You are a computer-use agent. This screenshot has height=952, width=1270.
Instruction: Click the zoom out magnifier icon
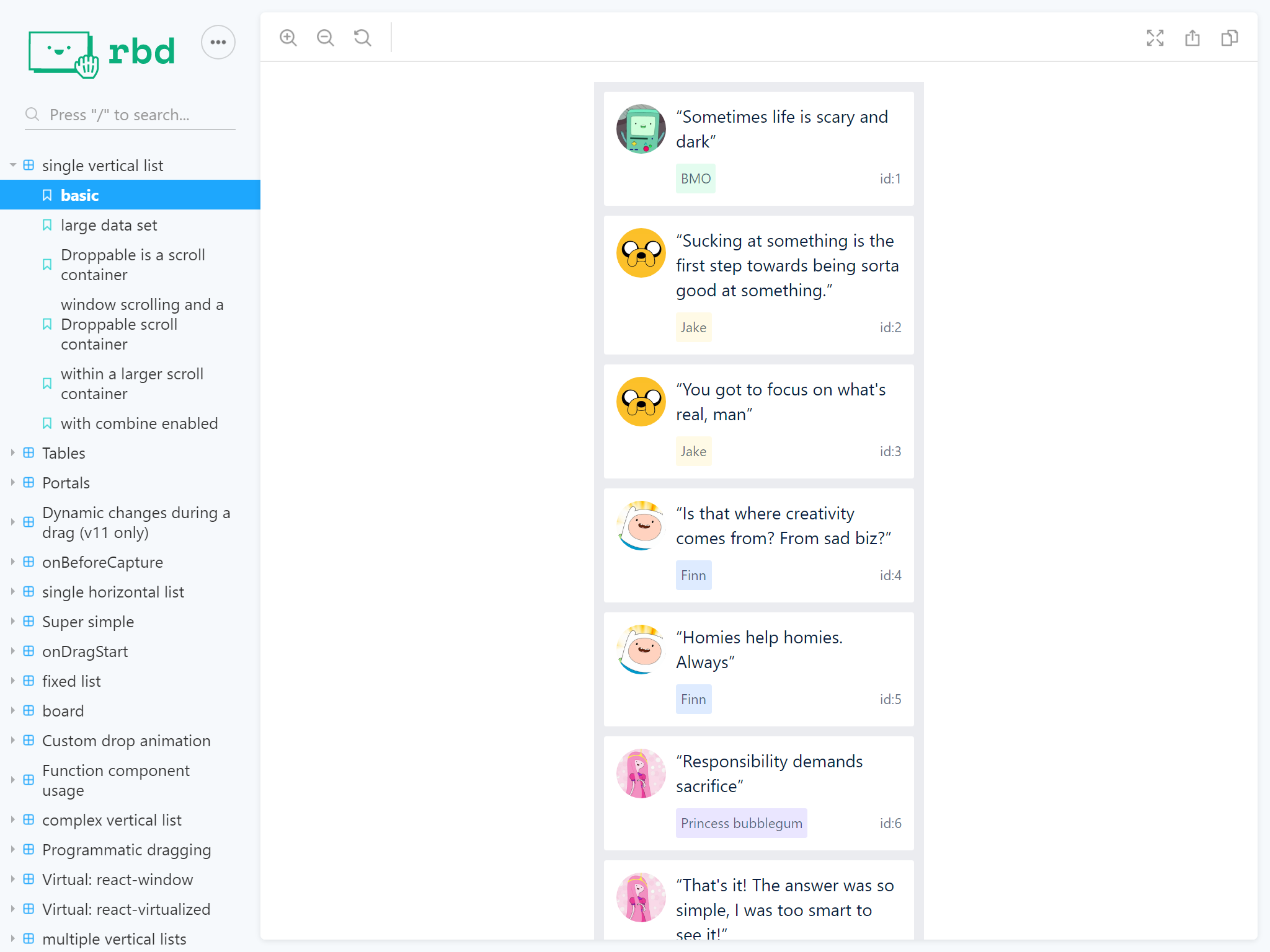[x=326, y=38]
